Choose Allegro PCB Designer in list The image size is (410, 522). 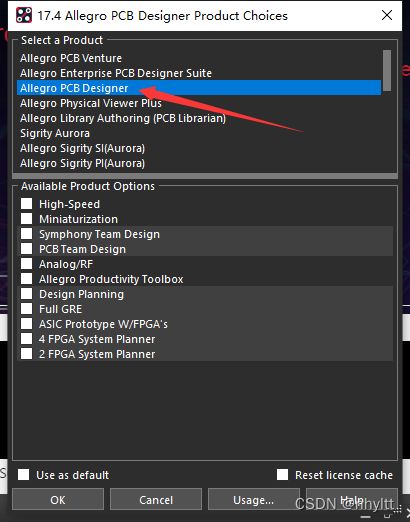(199, 88)
